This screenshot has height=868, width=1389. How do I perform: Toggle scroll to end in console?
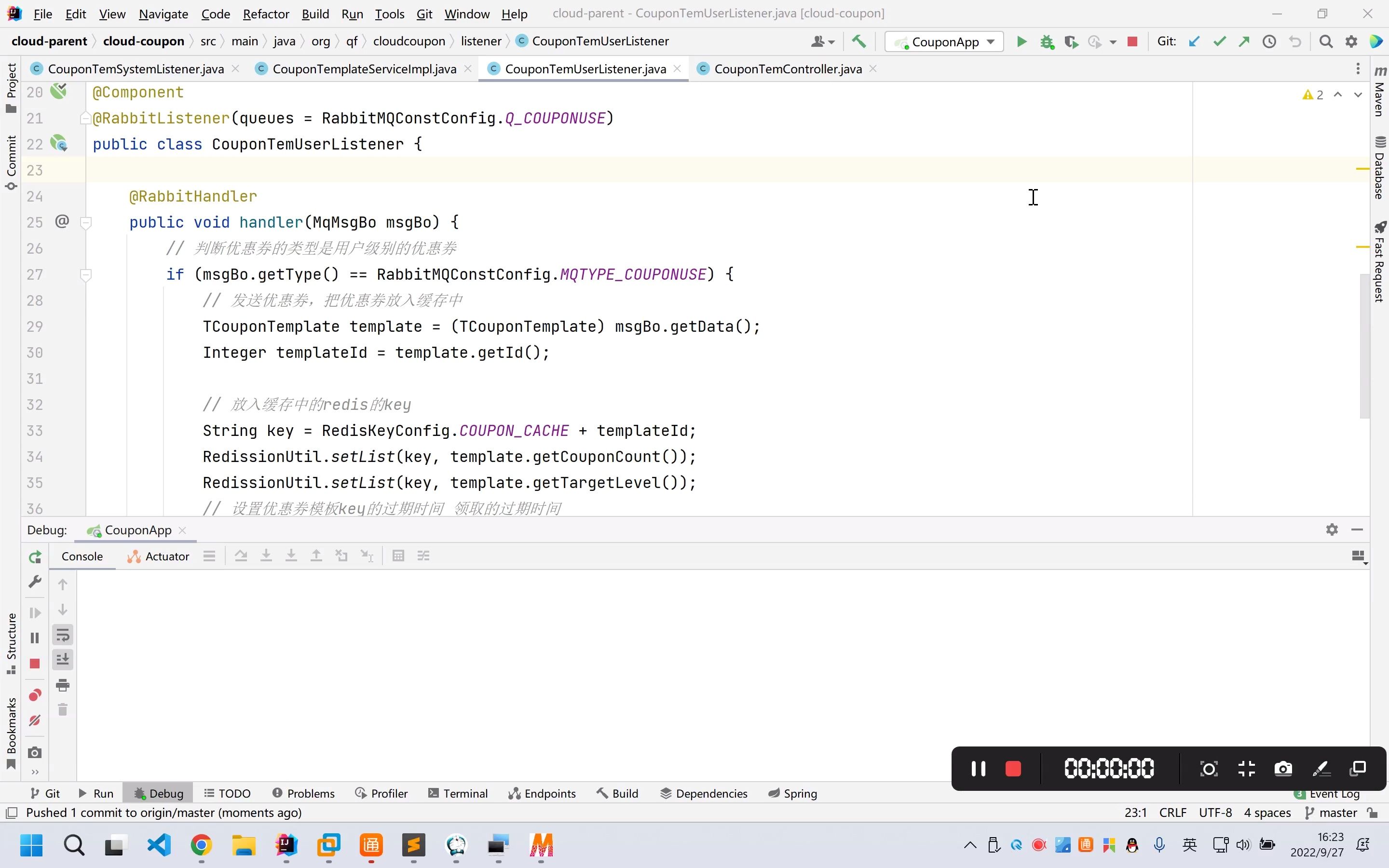click(63, 660)
